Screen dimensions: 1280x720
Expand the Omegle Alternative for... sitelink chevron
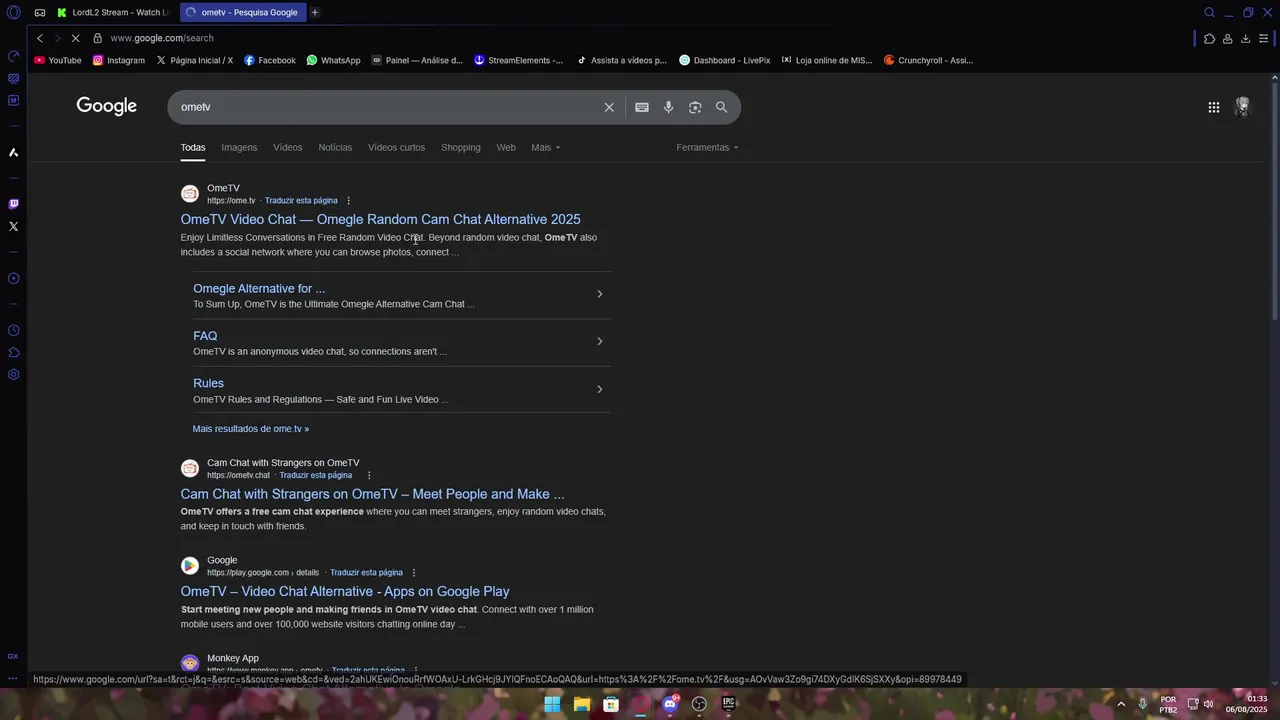599,294
